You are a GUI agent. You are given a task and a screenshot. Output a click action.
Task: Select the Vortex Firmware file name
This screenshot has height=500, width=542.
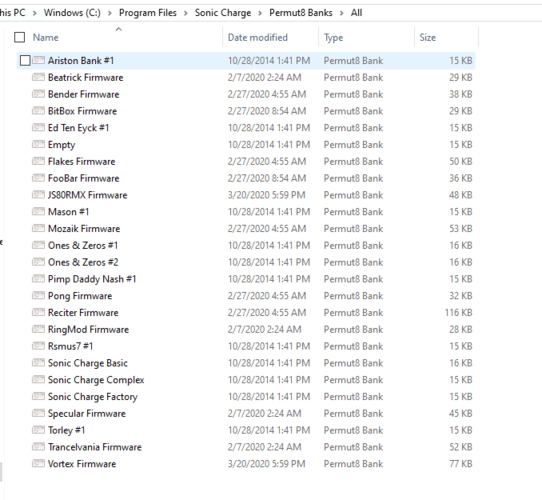click(x=82, y=464)
